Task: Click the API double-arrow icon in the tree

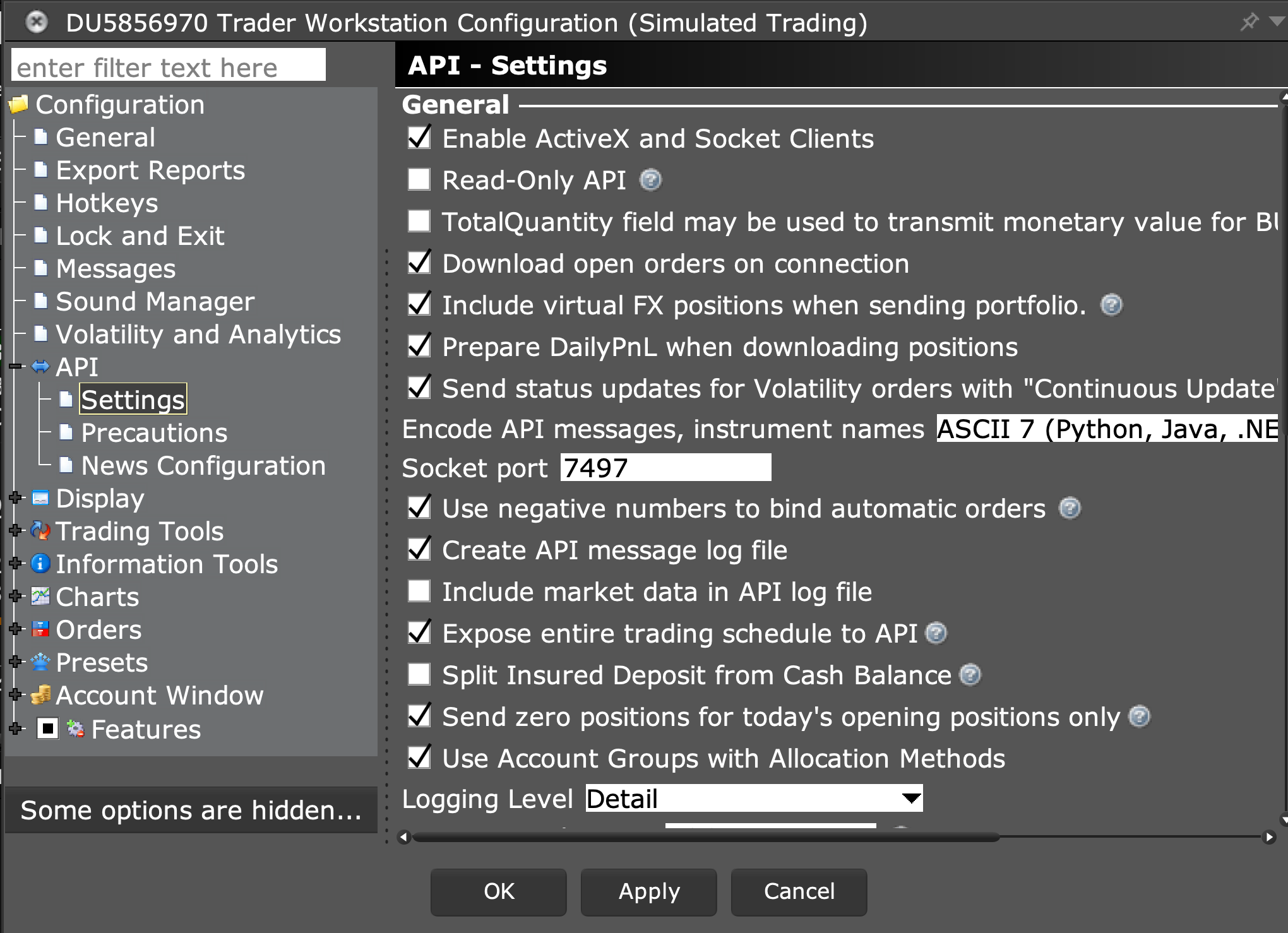Action: [39, 367]
